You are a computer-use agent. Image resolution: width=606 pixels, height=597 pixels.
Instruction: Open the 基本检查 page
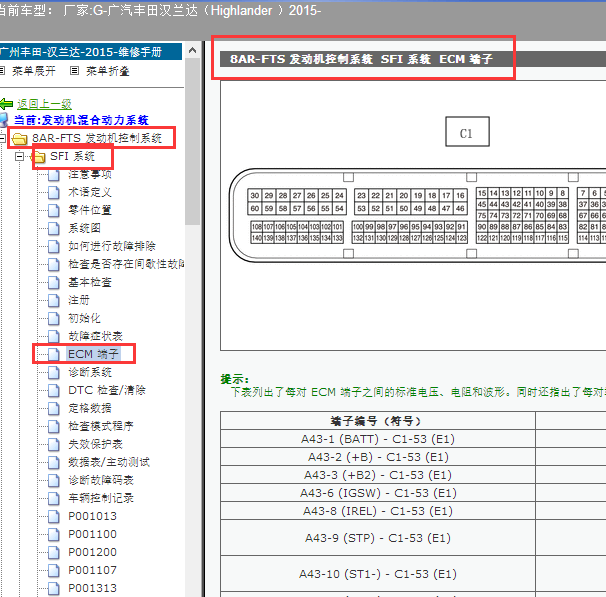coord(90,282)
